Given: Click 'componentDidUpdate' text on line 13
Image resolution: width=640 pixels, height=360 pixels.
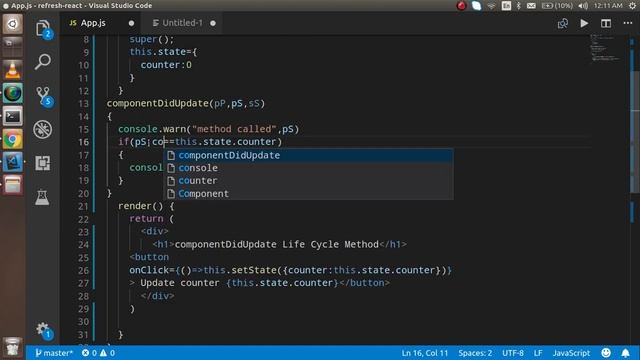Looking at the screenshot, I should pyautogui.click(x=158, y=103).
